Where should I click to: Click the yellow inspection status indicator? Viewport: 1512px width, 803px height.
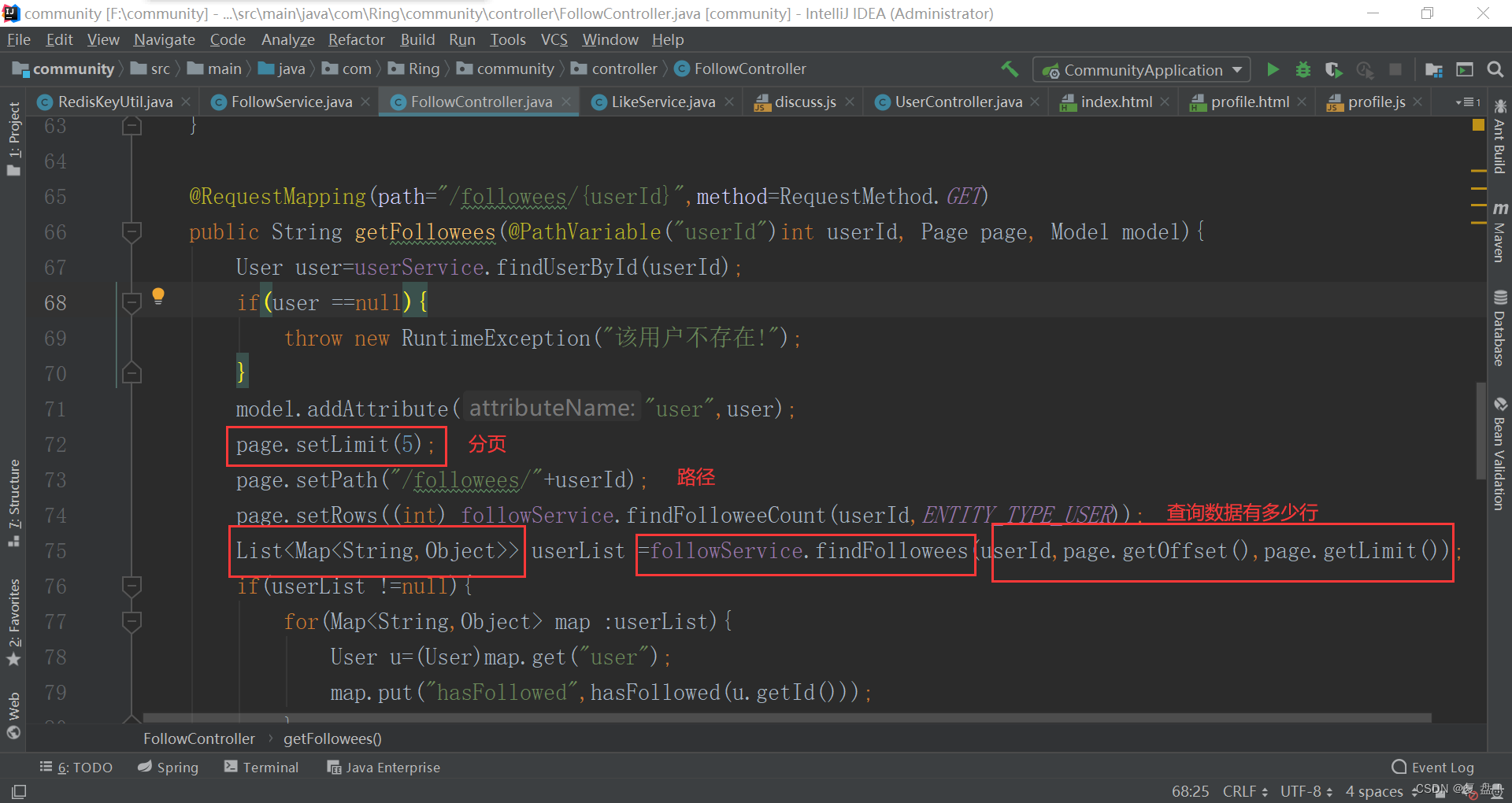[1478, 125]
